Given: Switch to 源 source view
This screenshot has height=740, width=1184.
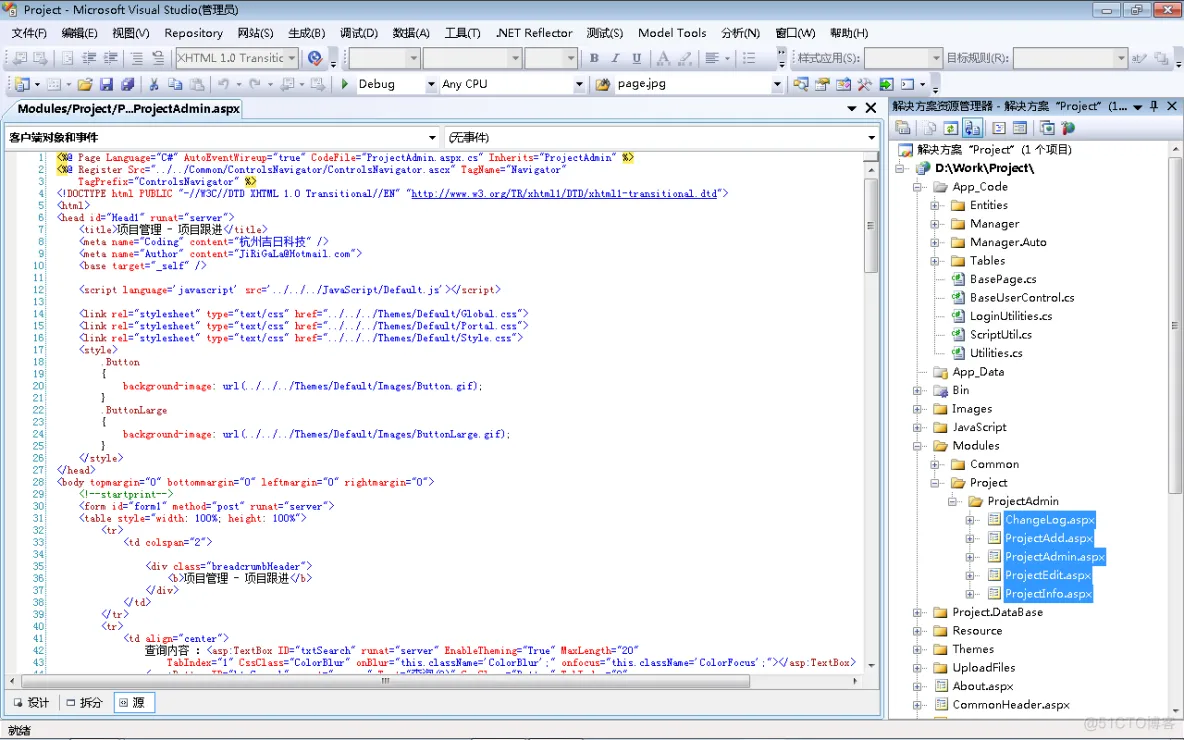Looking at the screenshot, I should [134, 703].
